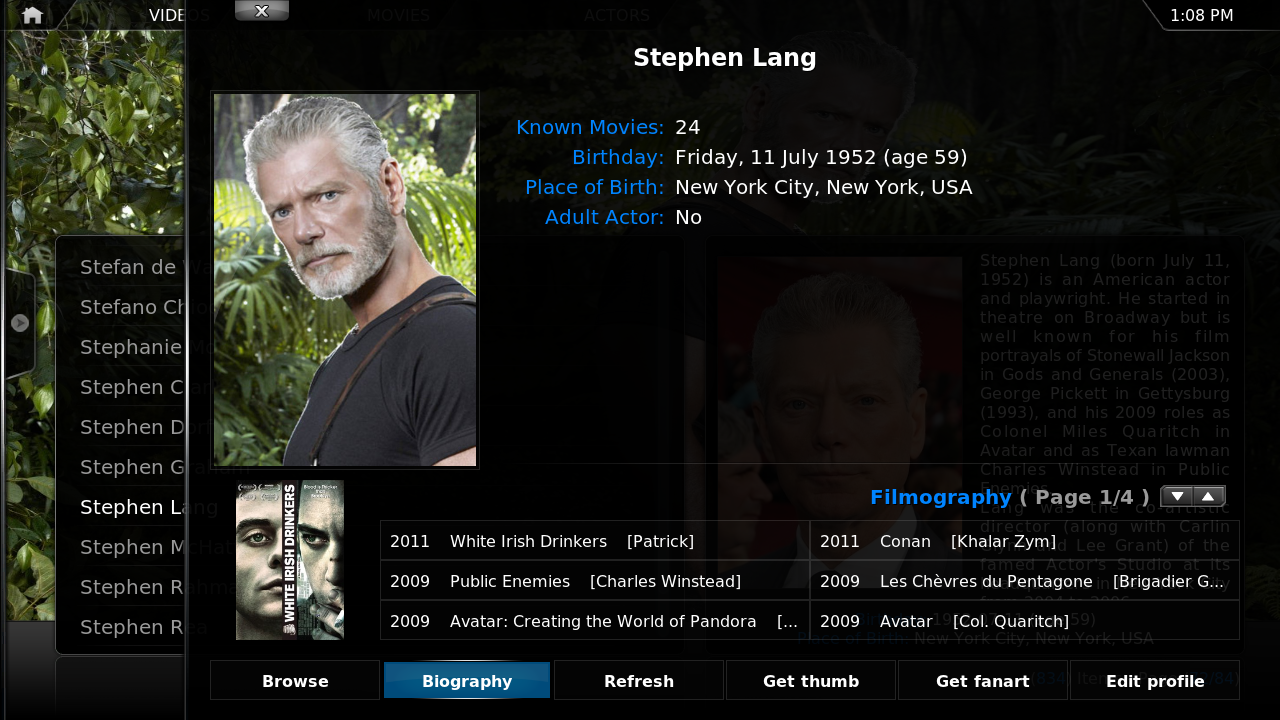The image size is (1280, 720).
Task: Open Les Chèvres du Pentagone entry
Action: click(1025, 581)
